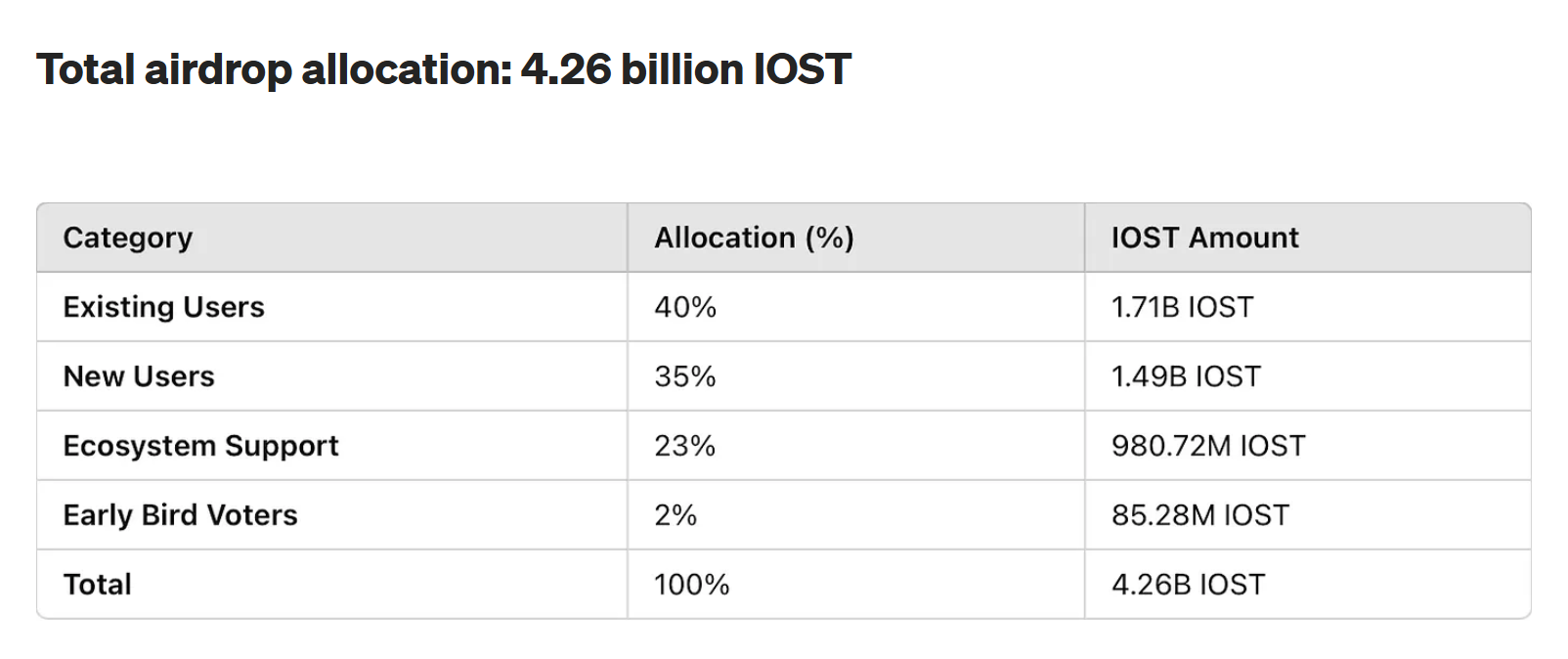Select the Ecosystem Support row label
Screen dimensions: 1568x659
pyautogui.click(x=200, y=446)
